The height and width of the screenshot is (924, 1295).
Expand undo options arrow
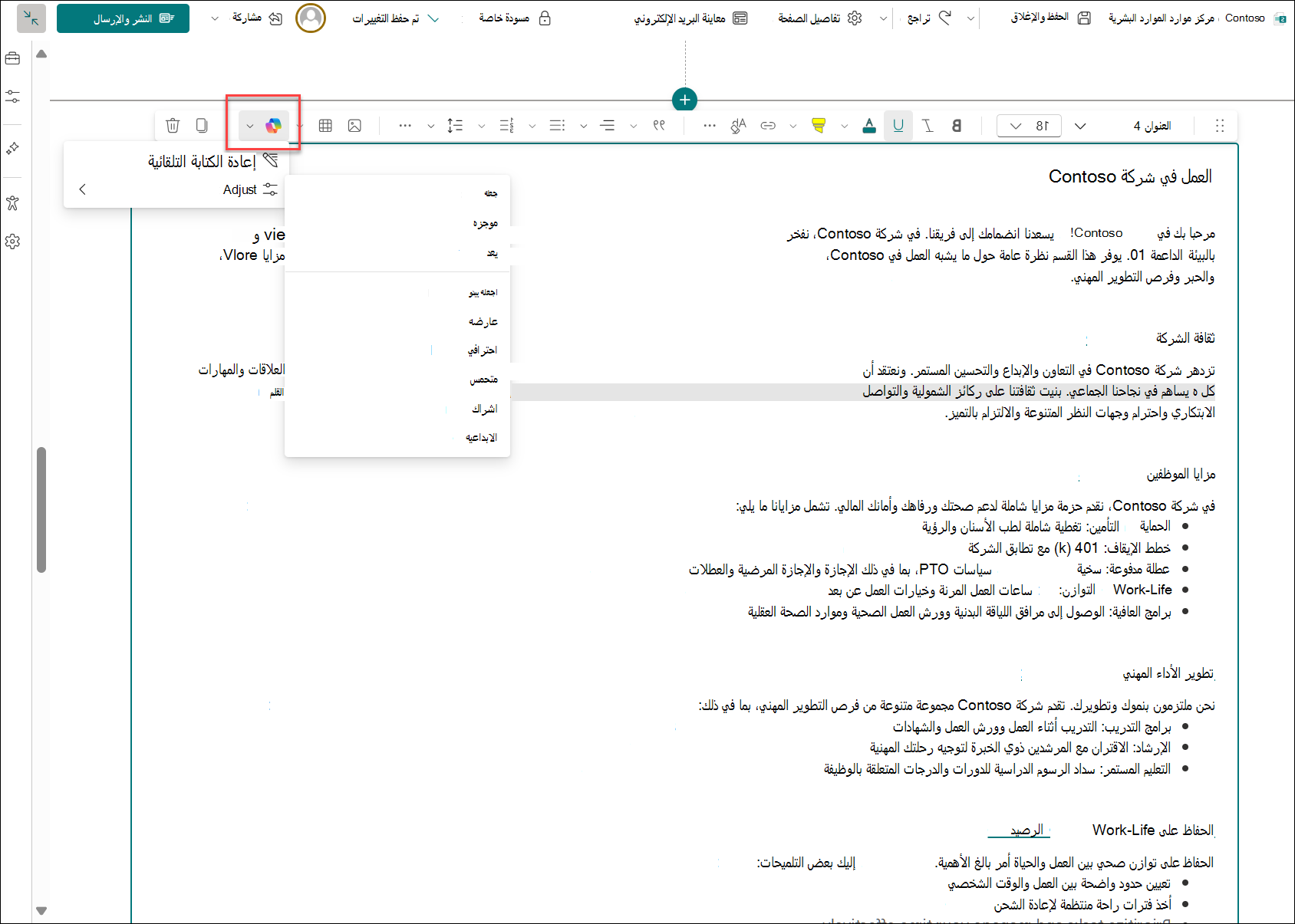point(884,18)
